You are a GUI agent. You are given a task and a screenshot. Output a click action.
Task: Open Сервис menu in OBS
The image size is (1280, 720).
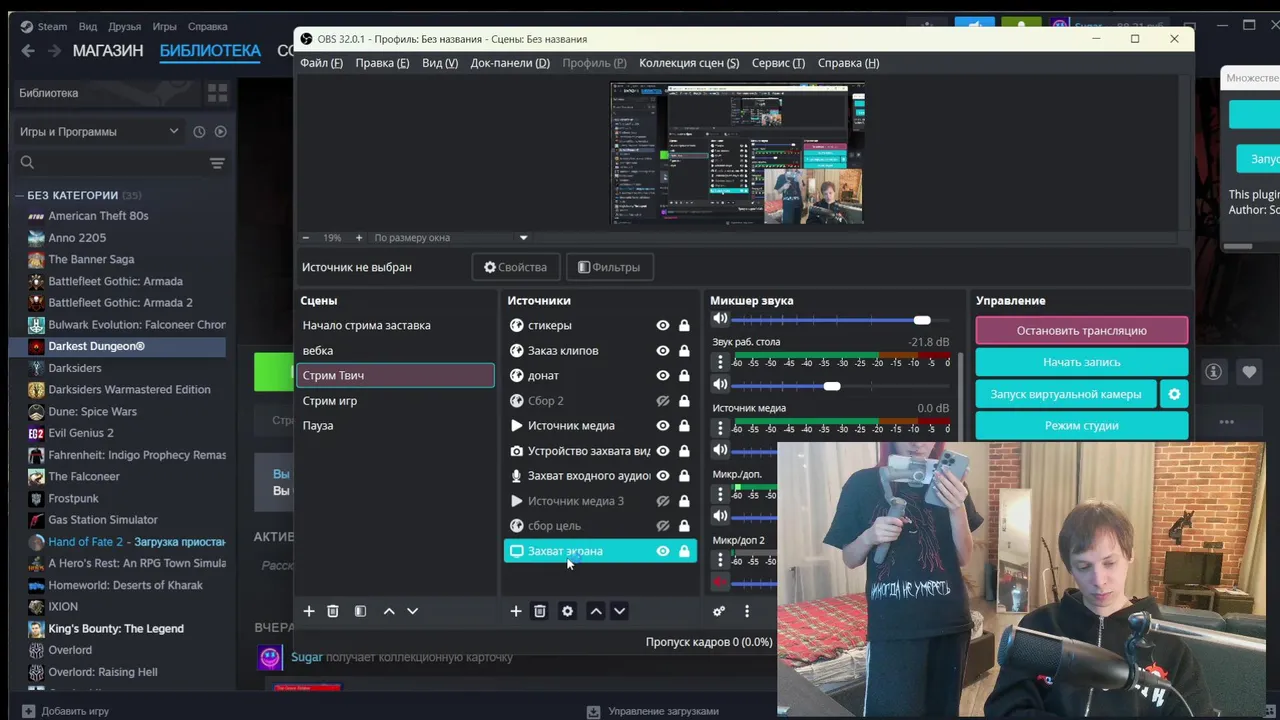point(778,63)
